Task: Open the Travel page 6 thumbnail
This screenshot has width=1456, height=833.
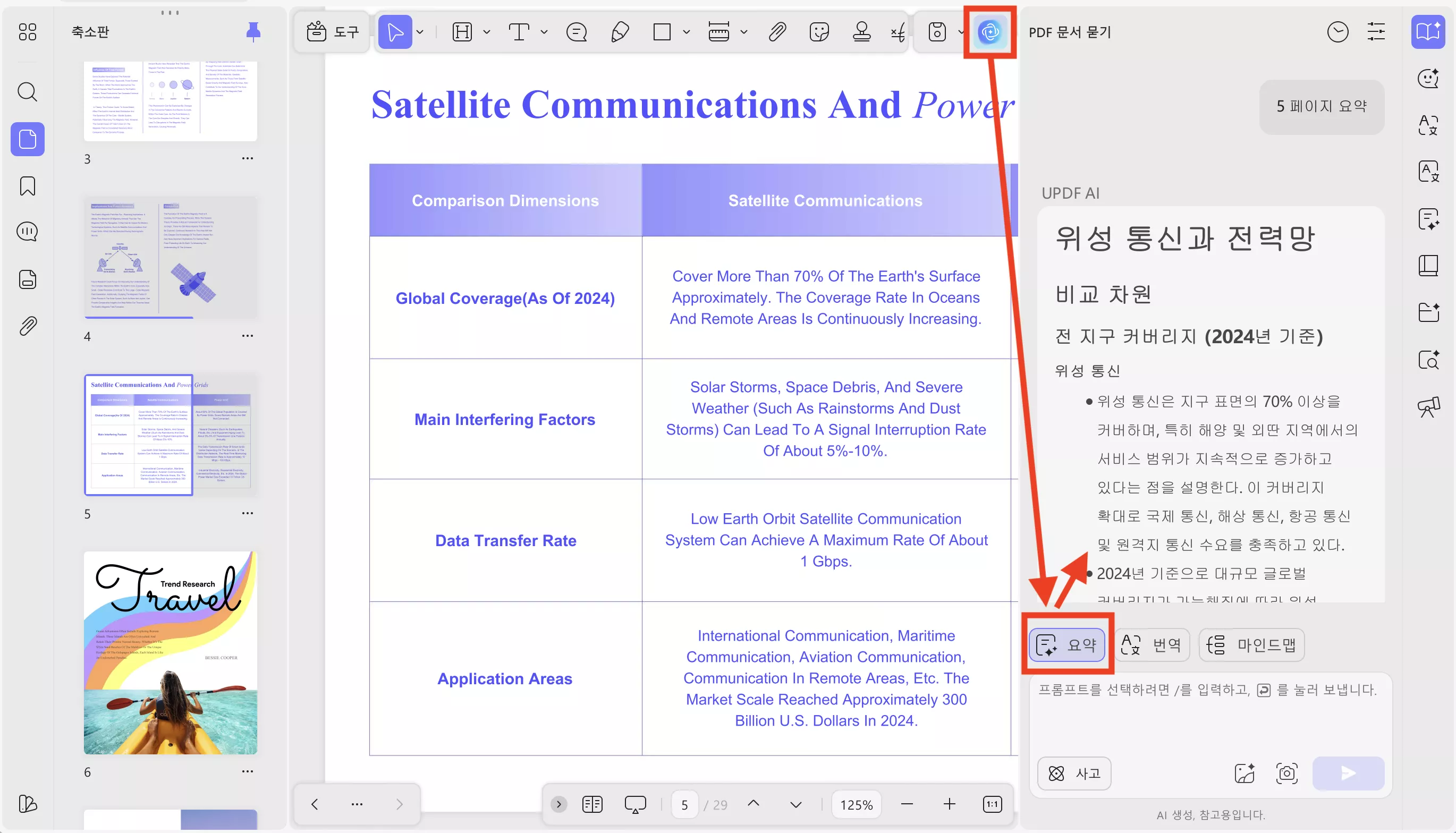Action: point(171,652)
